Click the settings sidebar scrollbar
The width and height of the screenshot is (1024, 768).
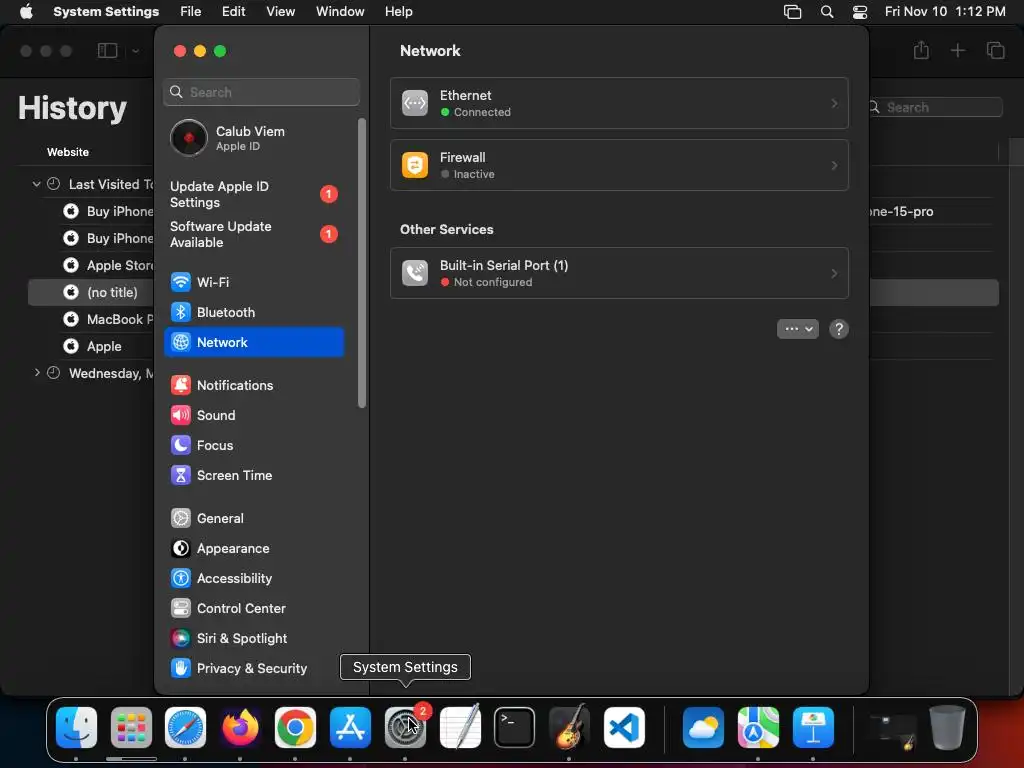pyautogui.click(x=362, y=263)
